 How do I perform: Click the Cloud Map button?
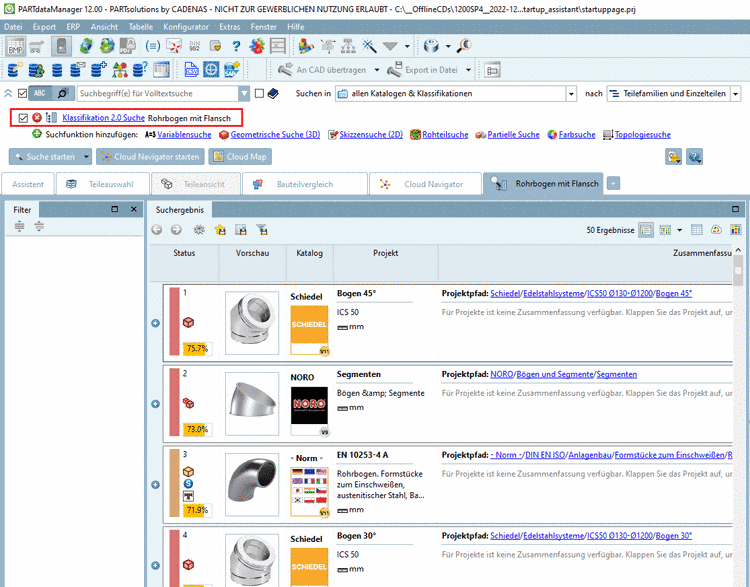pos(240,156)
